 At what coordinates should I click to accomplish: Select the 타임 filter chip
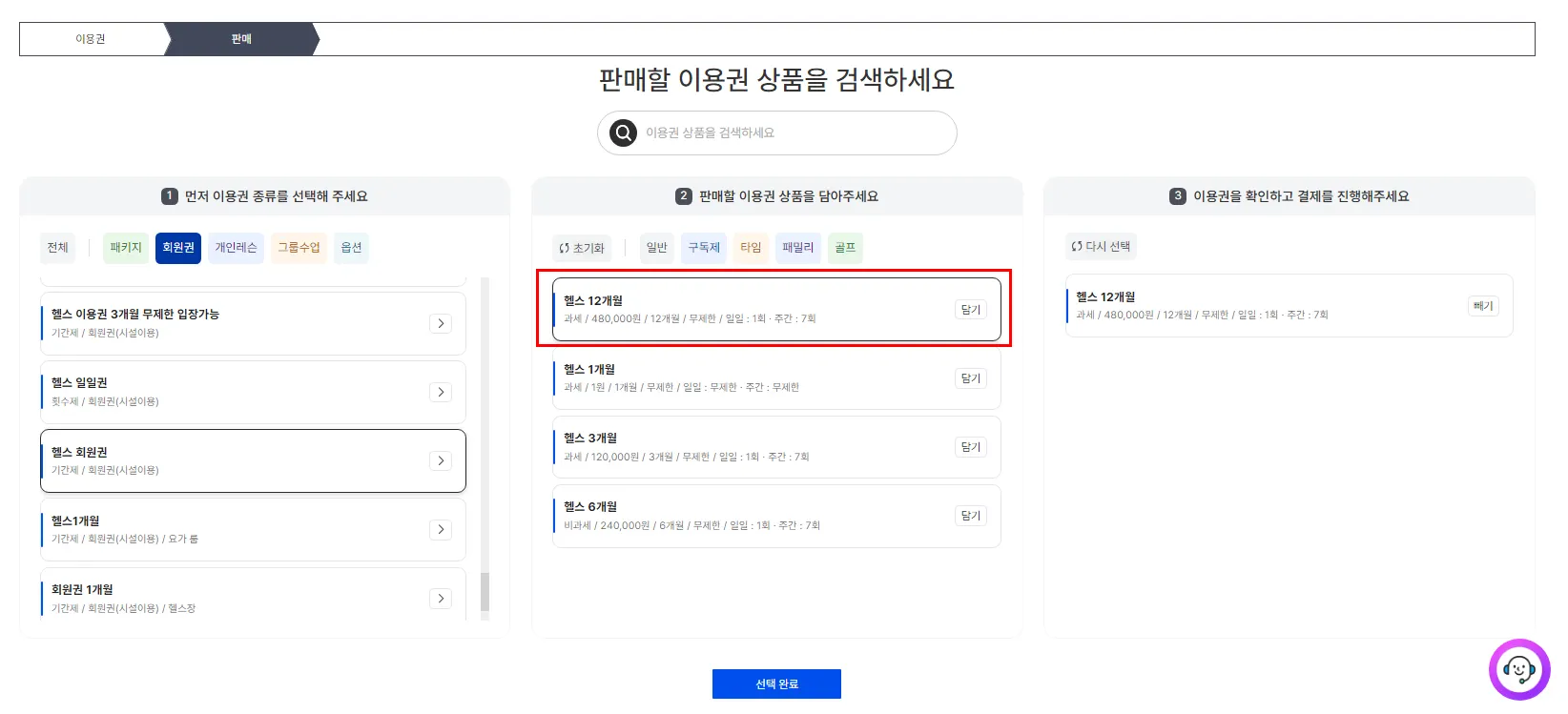coord(751,248)
